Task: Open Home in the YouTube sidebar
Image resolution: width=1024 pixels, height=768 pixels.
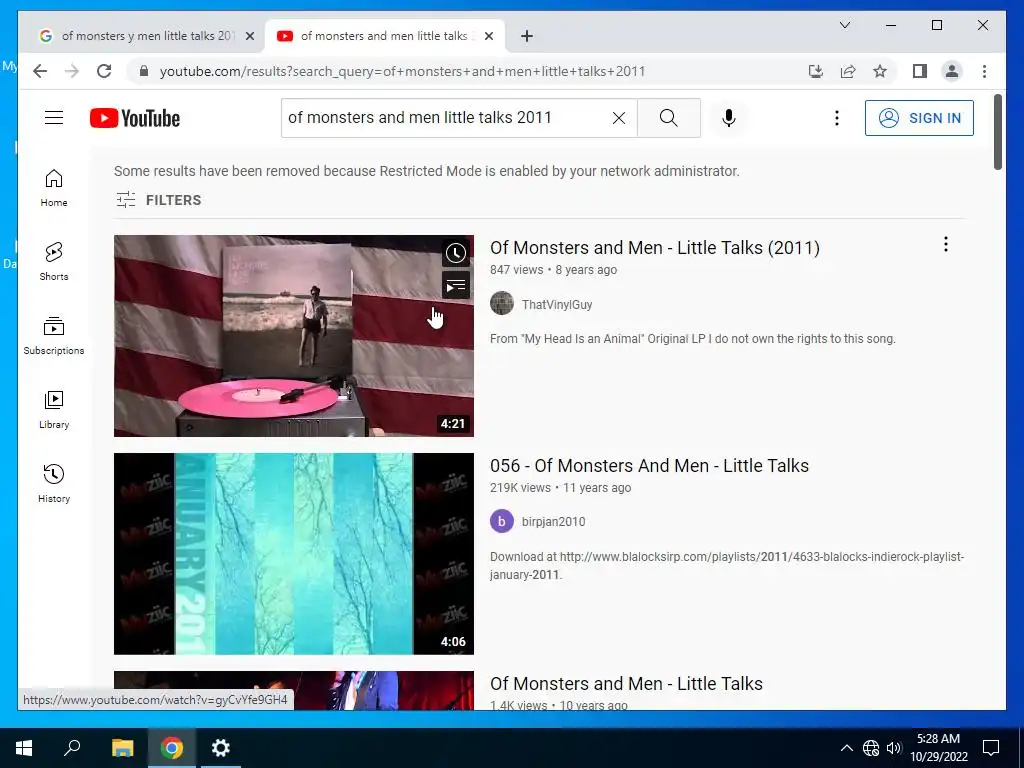Action: [x=54, y=188]
